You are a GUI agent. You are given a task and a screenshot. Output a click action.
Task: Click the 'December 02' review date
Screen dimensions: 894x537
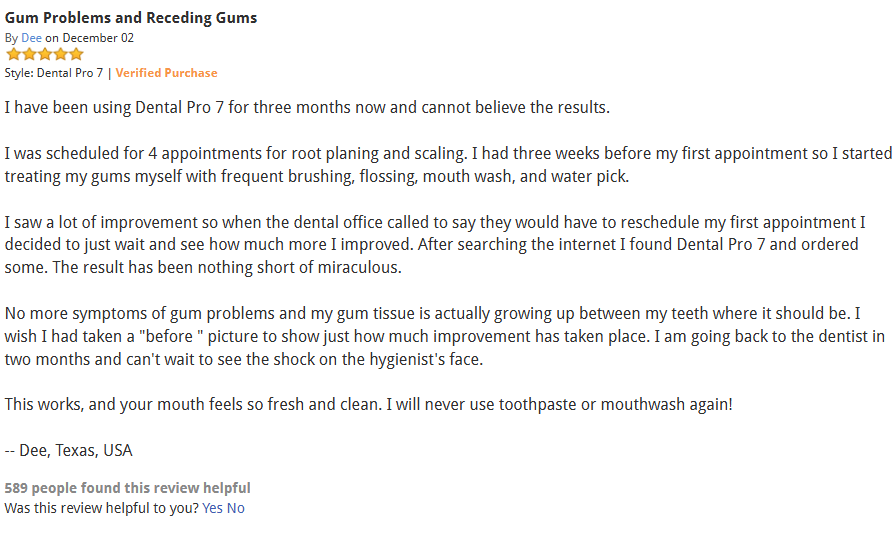(98, 38)
